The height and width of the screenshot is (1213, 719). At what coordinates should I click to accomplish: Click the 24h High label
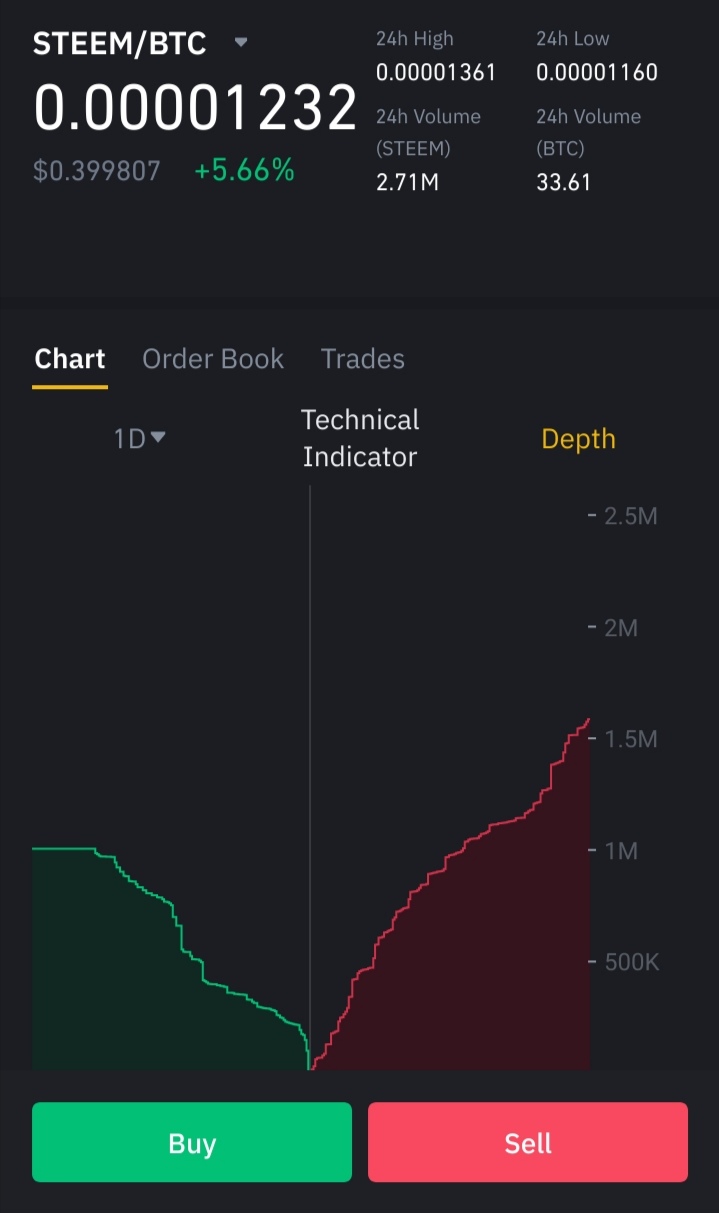tap(415, 39)
